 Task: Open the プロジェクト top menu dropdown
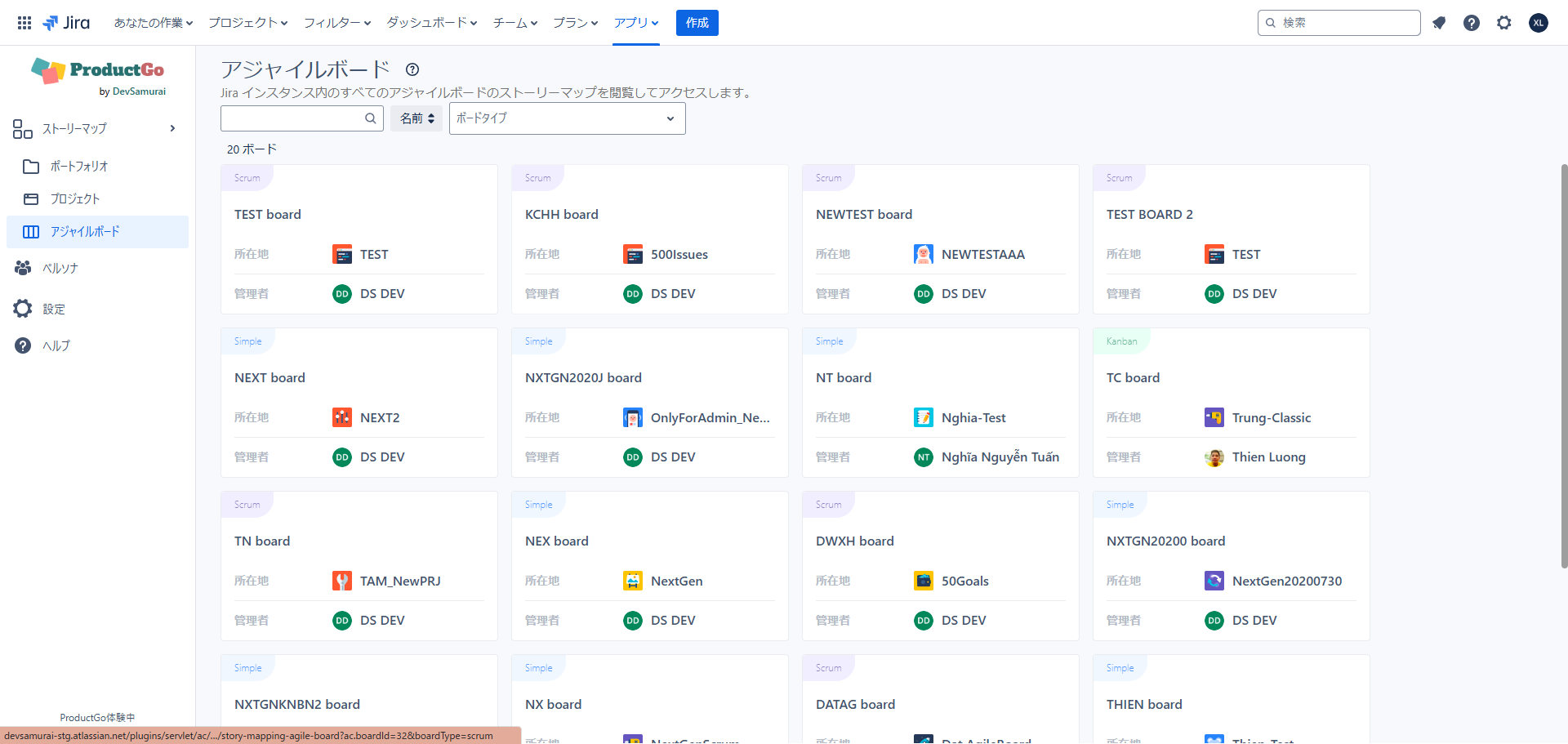247,23
